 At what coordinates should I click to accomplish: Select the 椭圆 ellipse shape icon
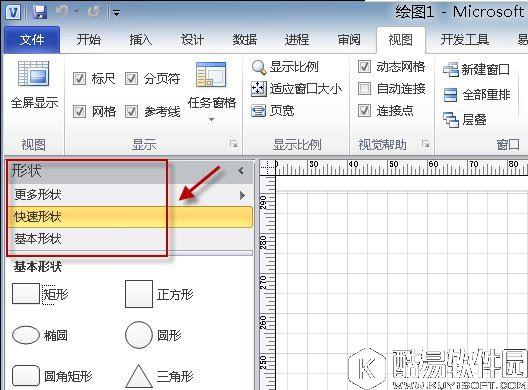pyautogui.click(x=26, y=335)
